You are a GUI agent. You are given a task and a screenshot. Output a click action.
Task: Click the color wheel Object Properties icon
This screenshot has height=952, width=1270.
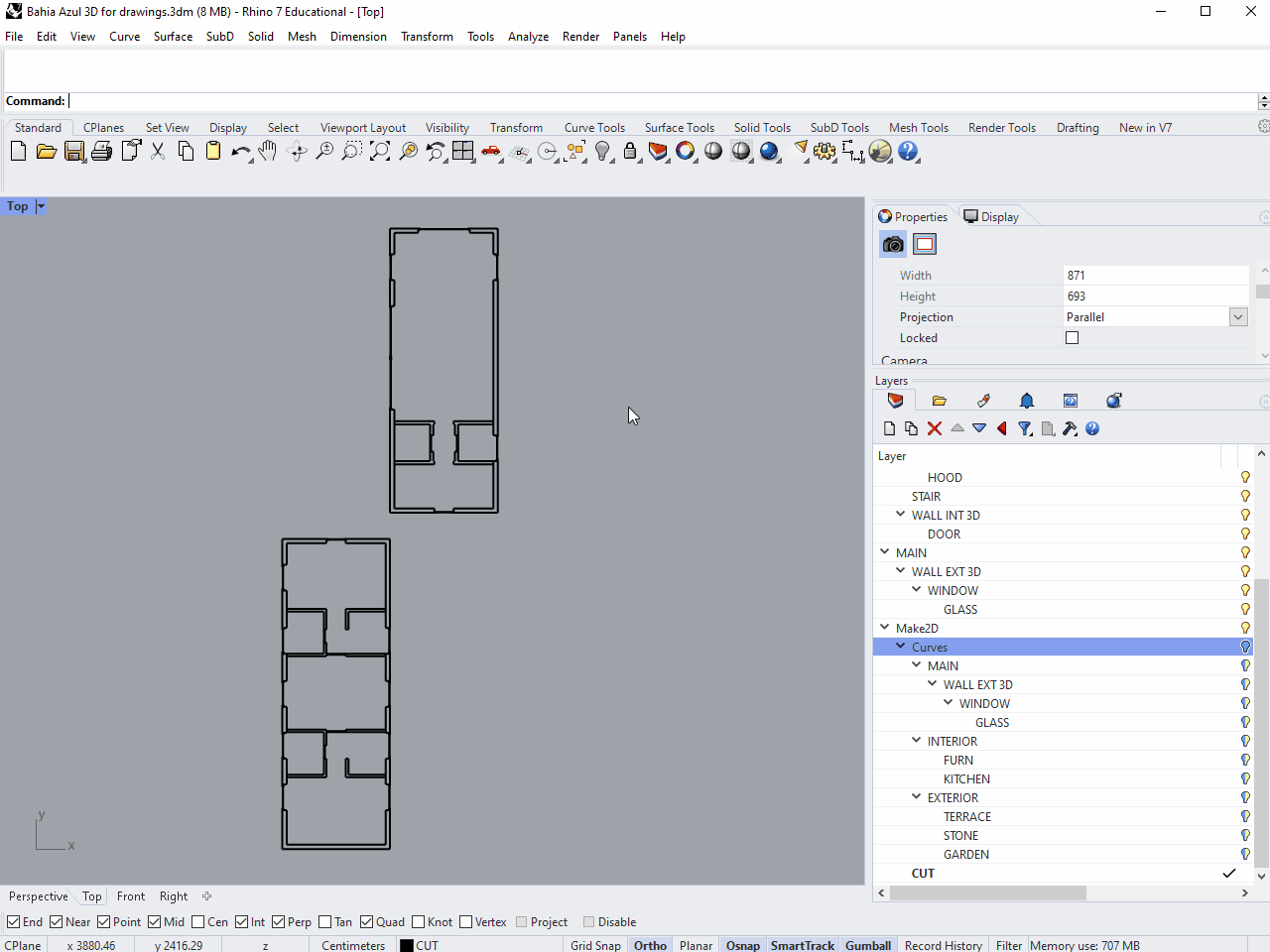(x=686, y=151)
